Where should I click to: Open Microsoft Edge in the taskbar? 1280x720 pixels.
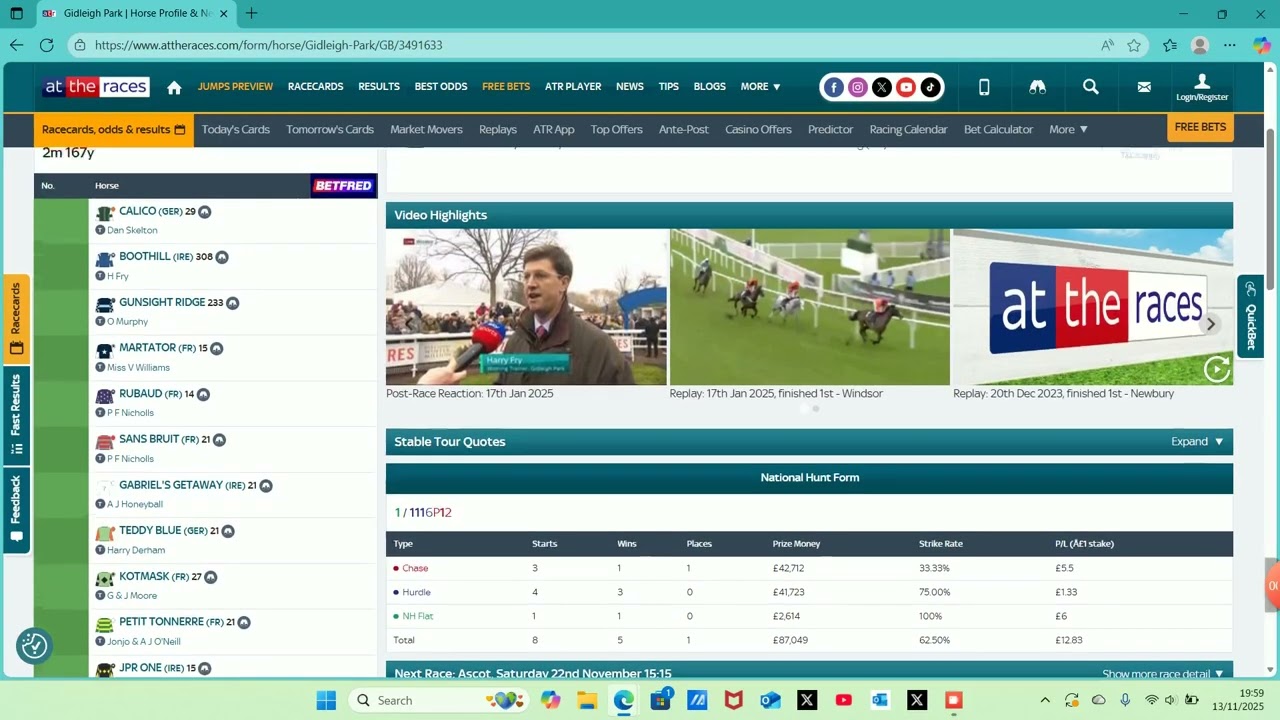pos(624,700)
